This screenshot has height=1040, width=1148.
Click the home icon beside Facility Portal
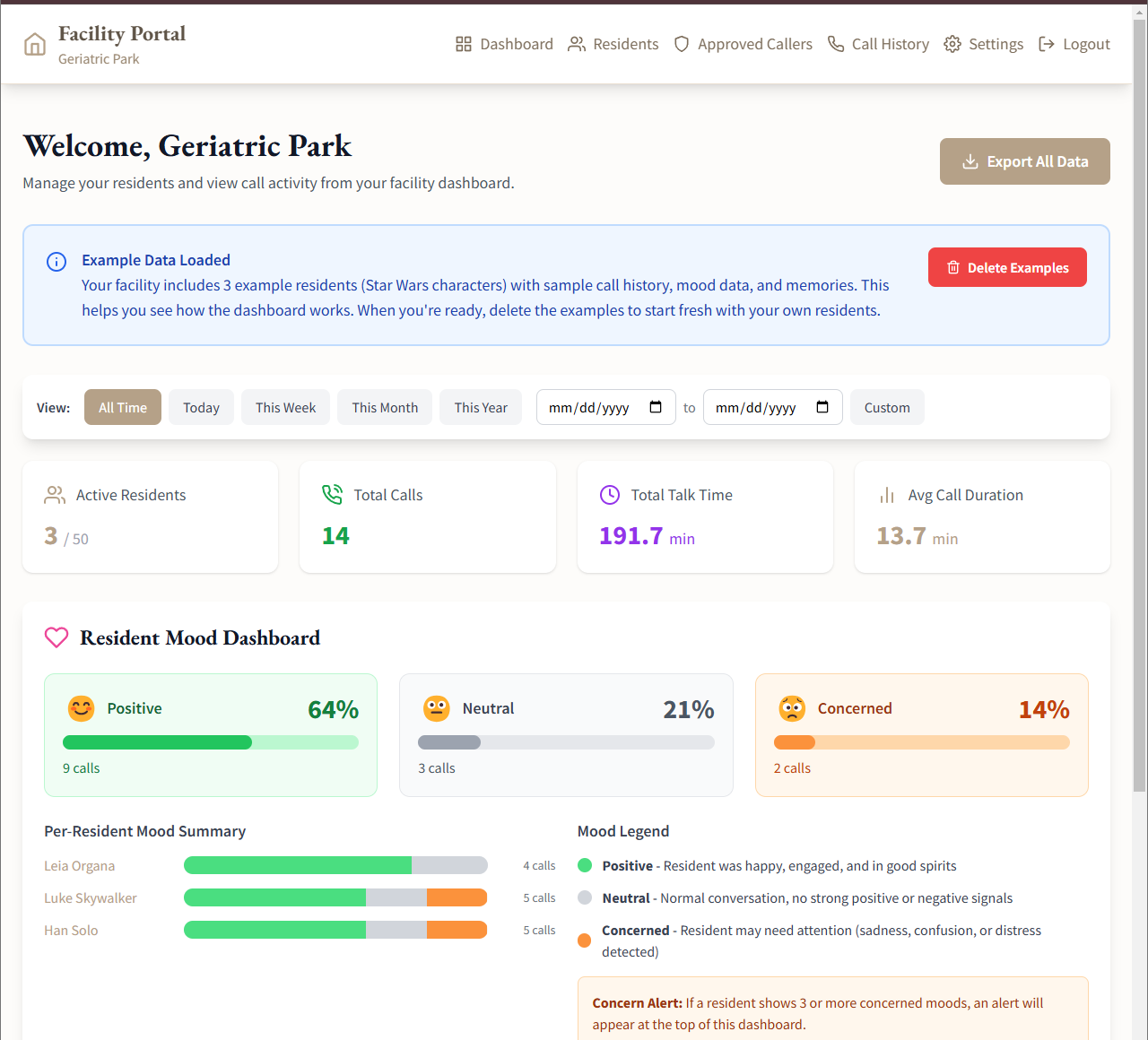point(34,43)
